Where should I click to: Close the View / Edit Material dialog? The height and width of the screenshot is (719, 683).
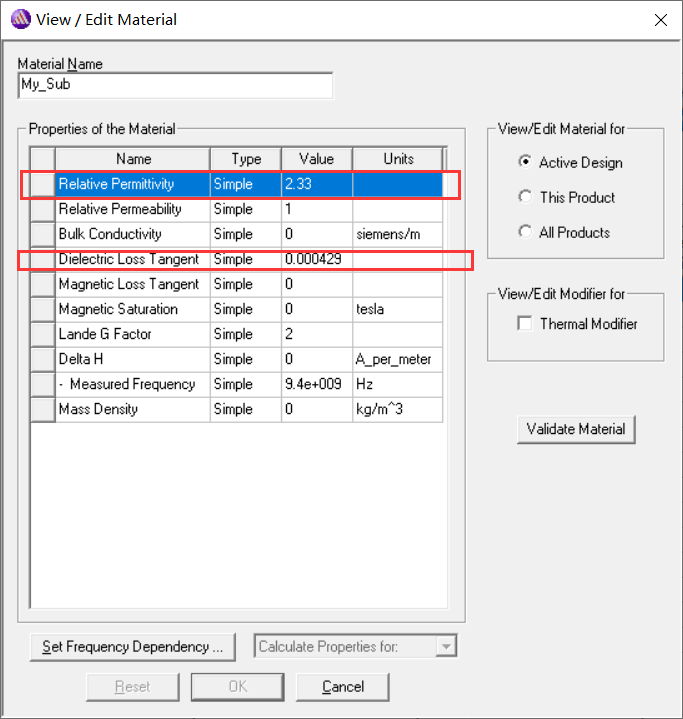(x=661, y=20)
